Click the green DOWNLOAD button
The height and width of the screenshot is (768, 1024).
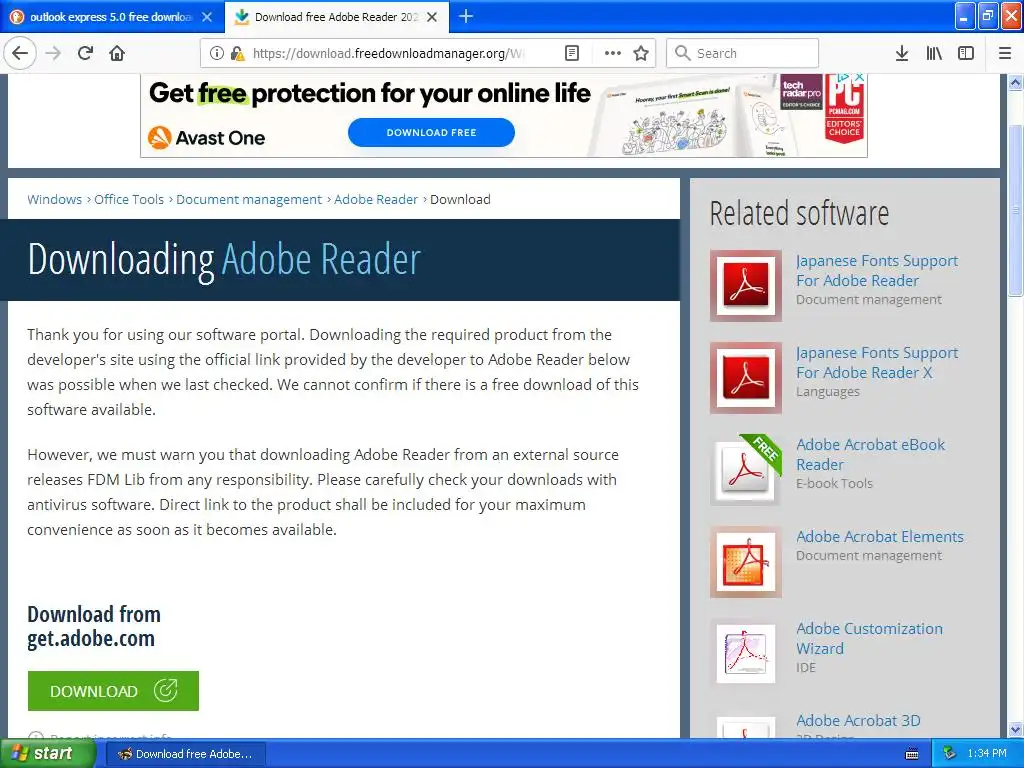point(113,691)
